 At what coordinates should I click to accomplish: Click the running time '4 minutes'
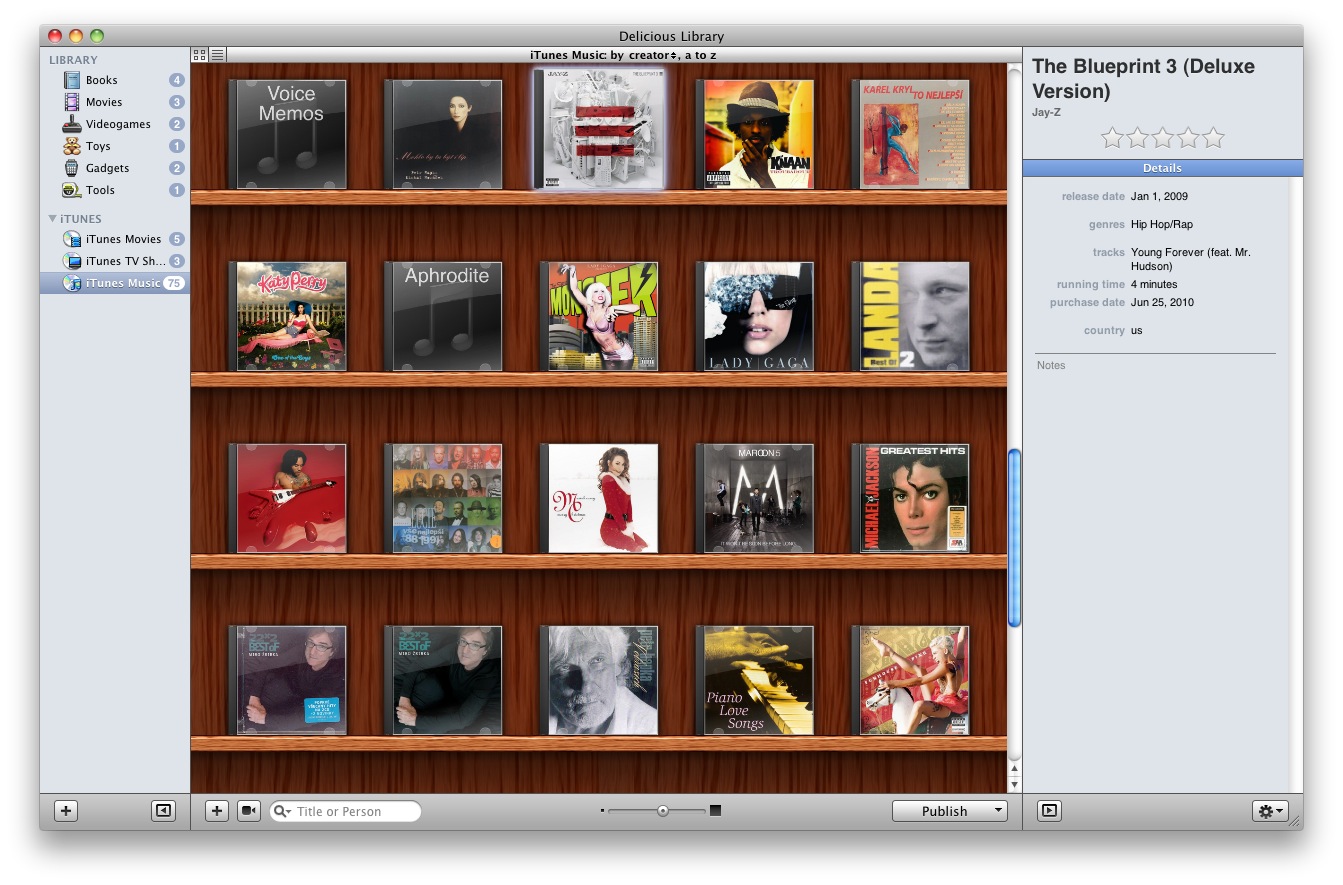point(1156,284)
